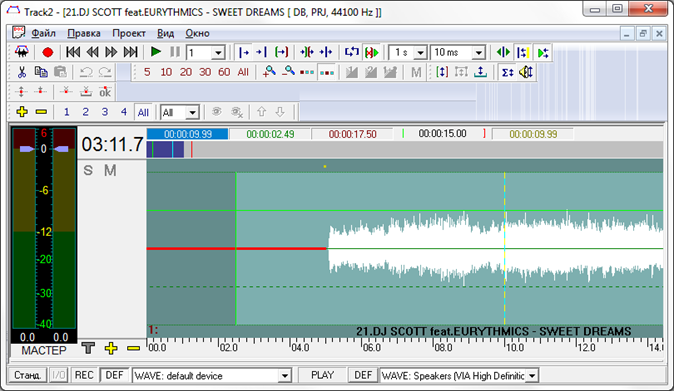Screen dimensions: 674x391
Task: Click the waveform icon at toolbar start
Action: point(22,52)
